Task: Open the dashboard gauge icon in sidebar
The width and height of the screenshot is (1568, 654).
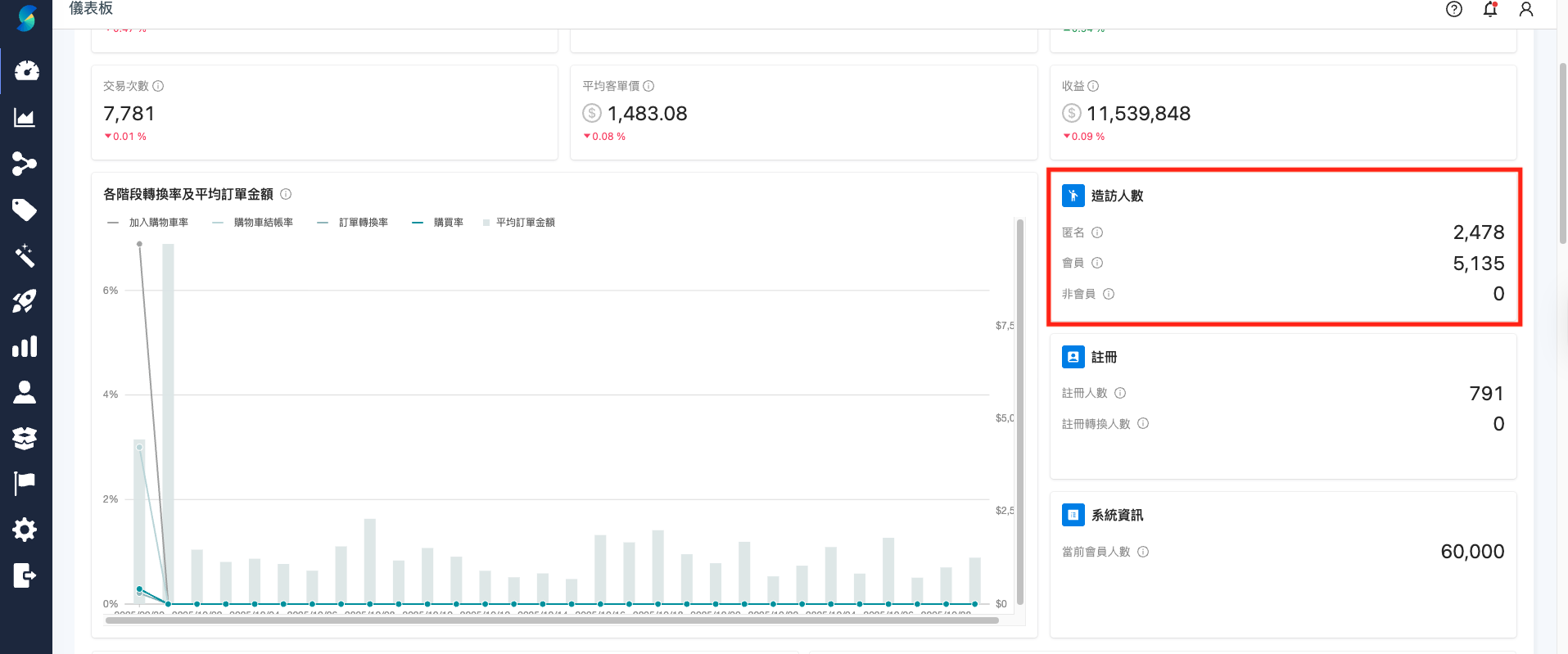Action: point(26,71)
